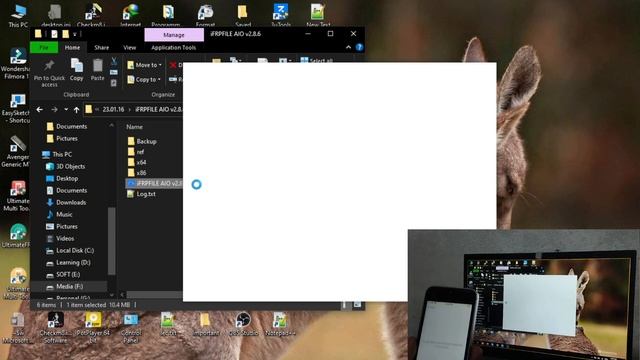Screen dimensions: 640x360
Task: Click the Name column header
Action: pyautogui.click(x=134, y=127)
